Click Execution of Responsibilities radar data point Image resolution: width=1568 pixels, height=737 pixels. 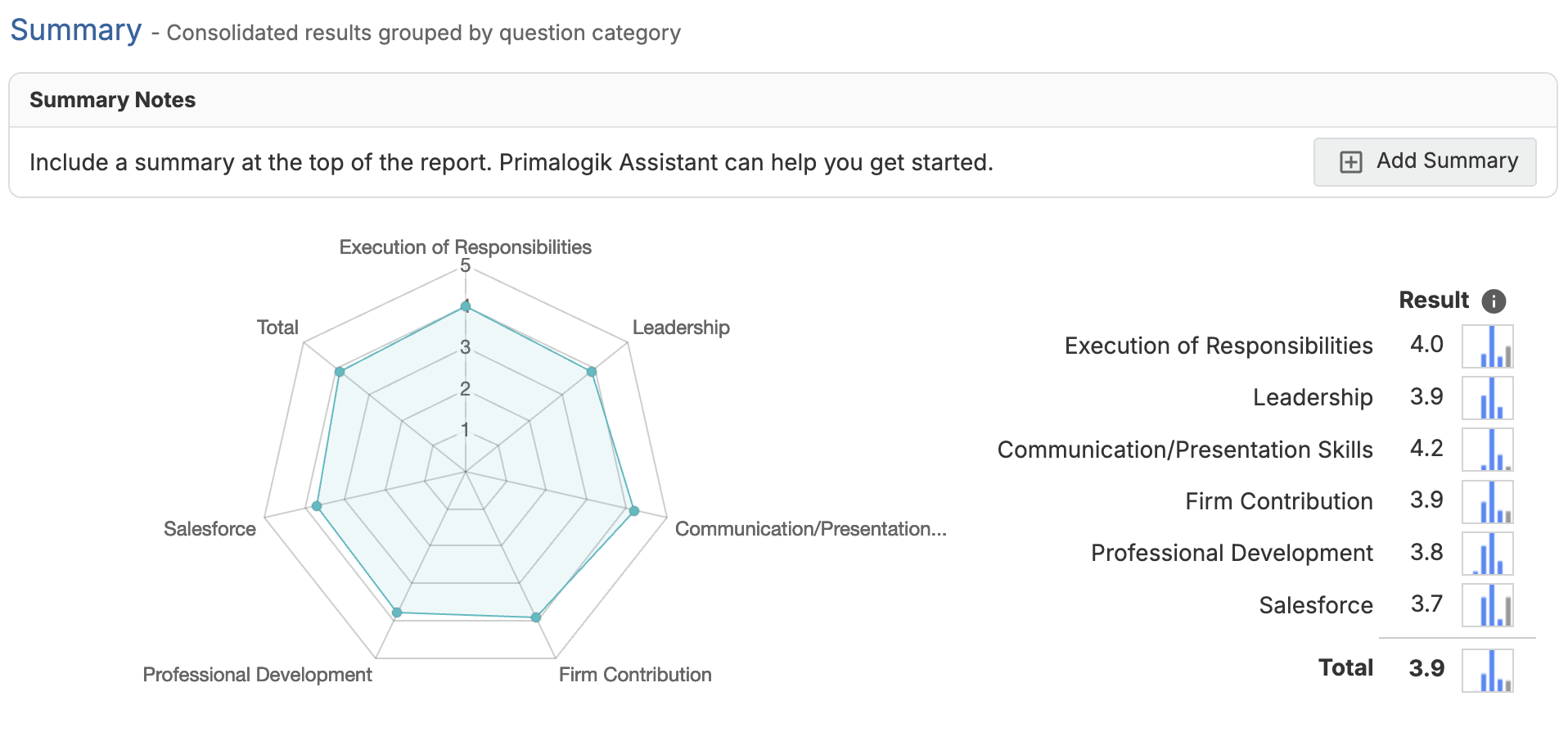[x=466, y=306]
